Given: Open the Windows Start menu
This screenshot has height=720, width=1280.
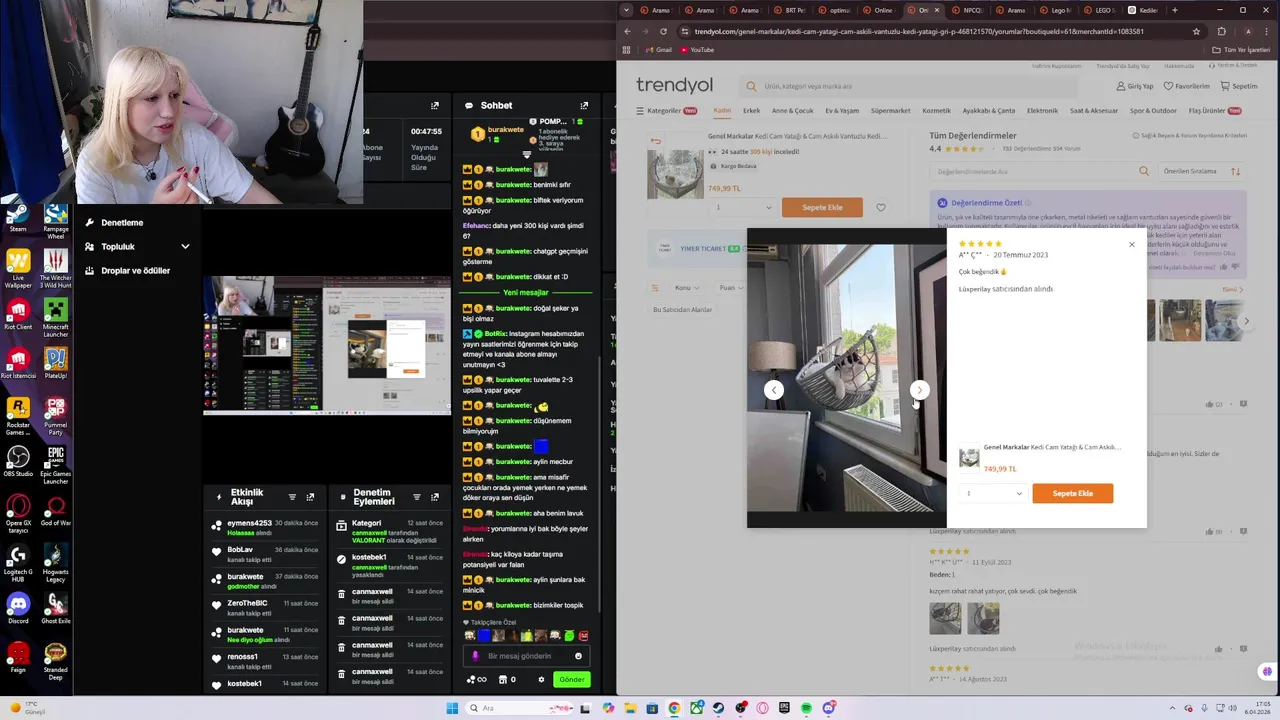Looking at the screenshot, I should coord(452,708).
